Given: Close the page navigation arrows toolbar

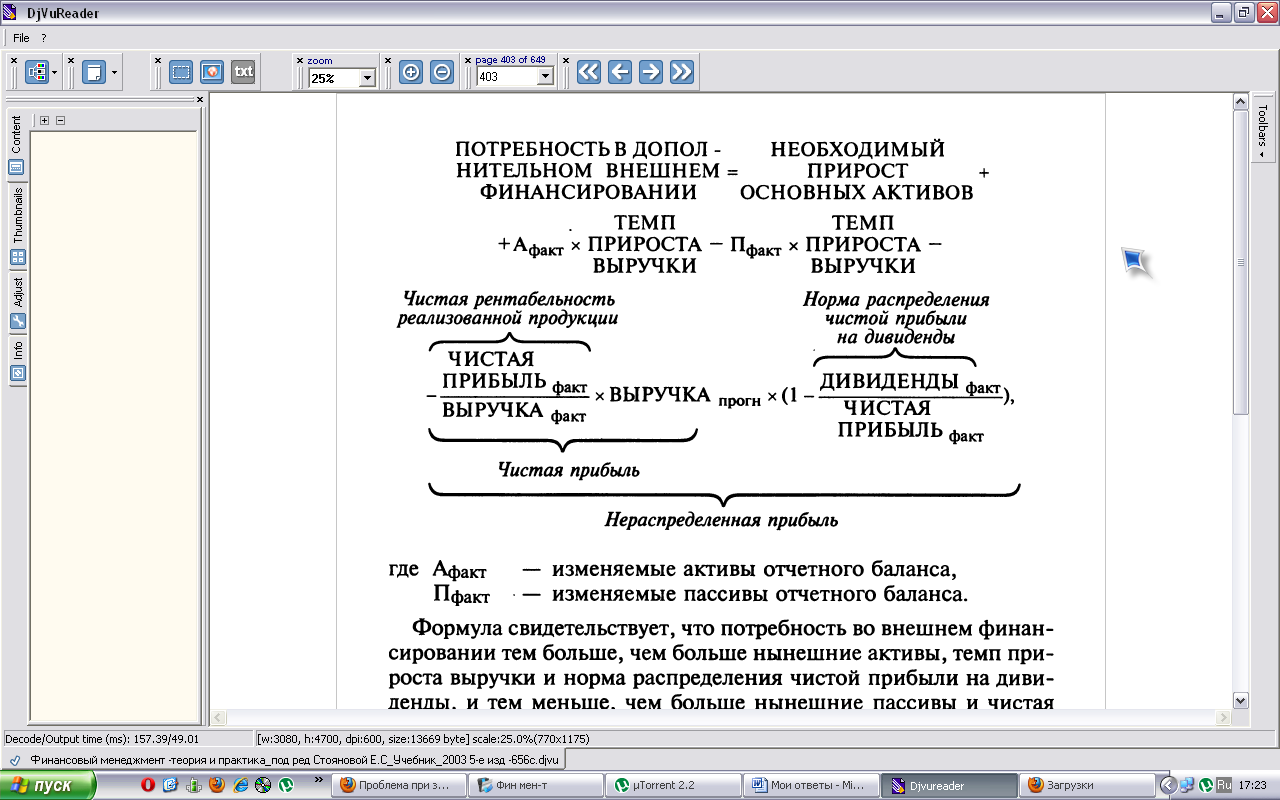Looking at the screenshot, I should [x=567, y=60].
